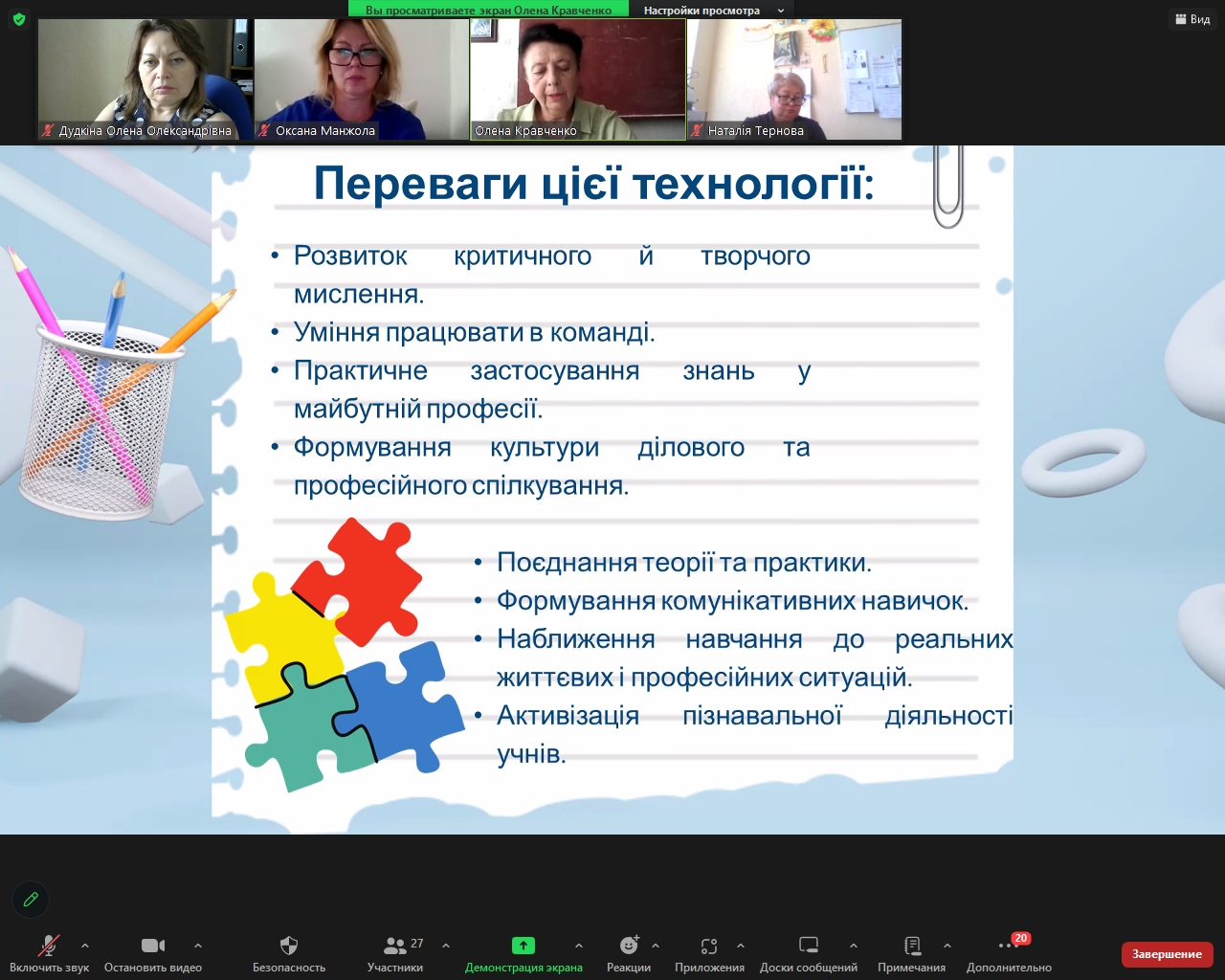This screenshot has width=1225, height=980.
Task: Click muted mic icon by Дудкіна Олена name
Action: tap(48, 130)
